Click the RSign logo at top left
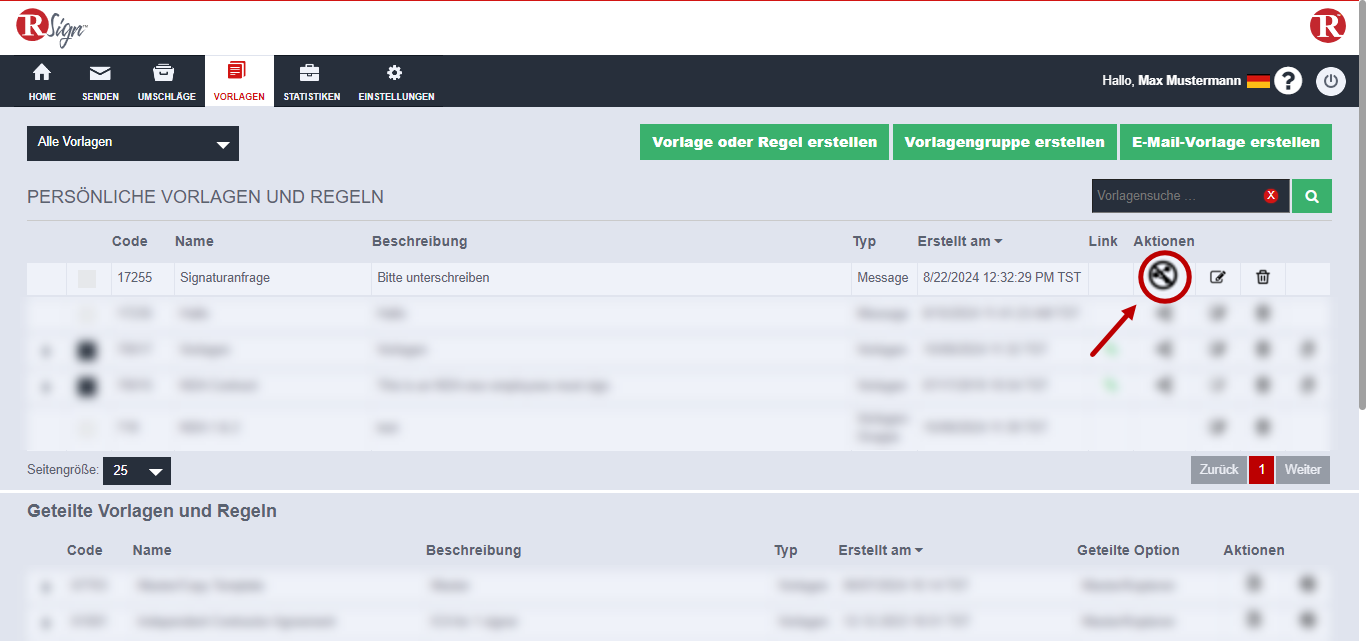 [x=52, y=27]
